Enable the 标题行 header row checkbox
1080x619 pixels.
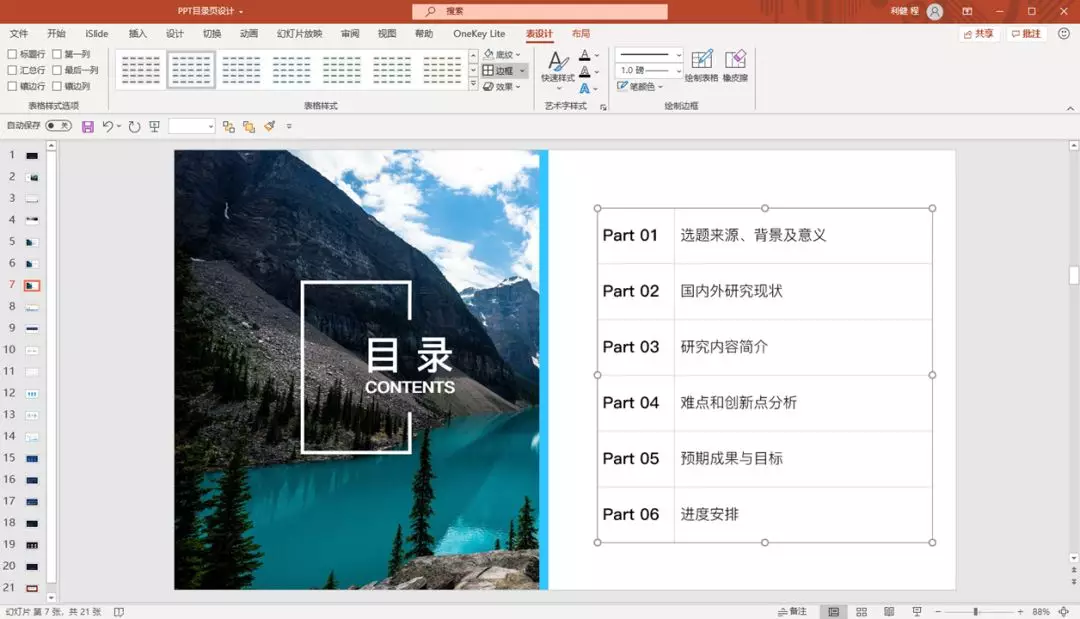[x=12, y=54]
